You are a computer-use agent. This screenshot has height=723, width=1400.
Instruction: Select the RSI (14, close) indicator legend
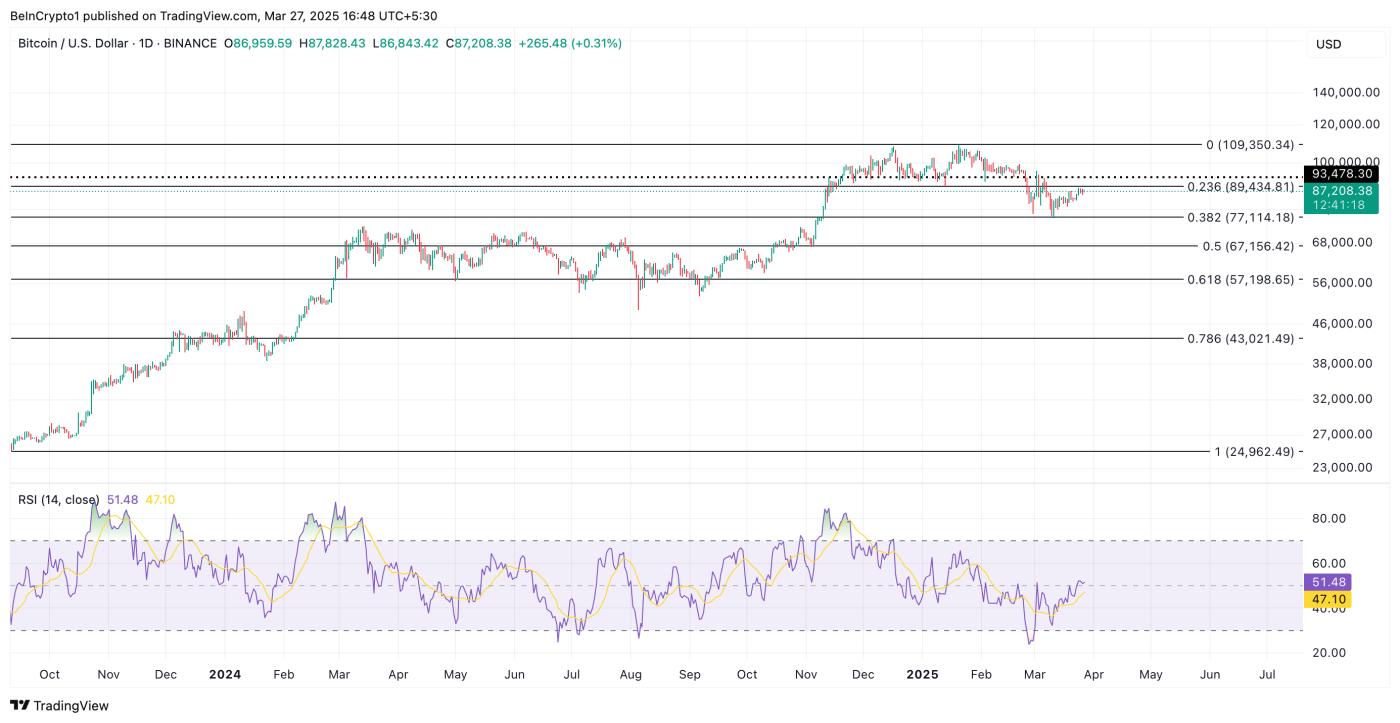pyautogui.click(x=58, y=499)
